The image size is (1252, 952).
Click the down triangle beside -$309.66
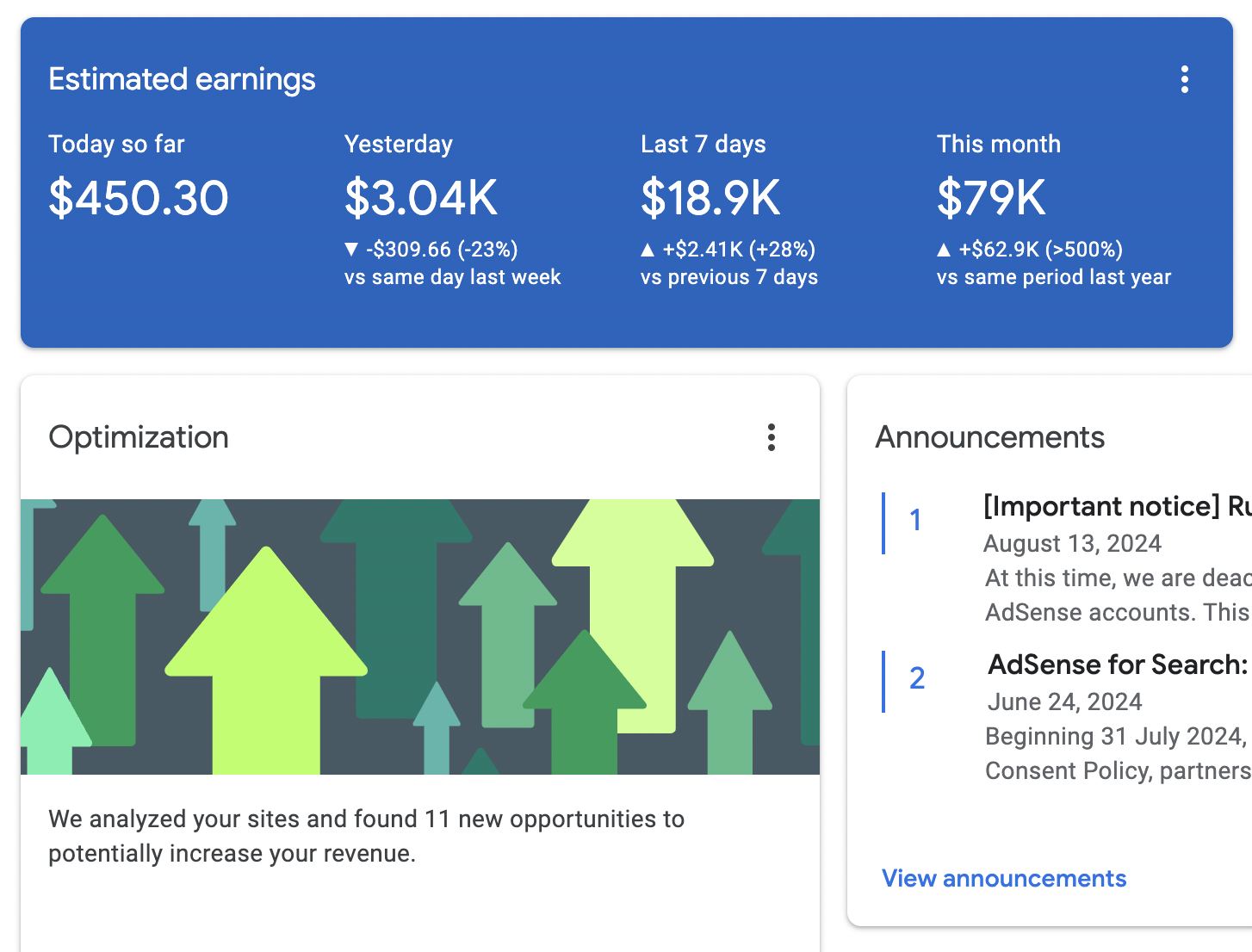350,250
